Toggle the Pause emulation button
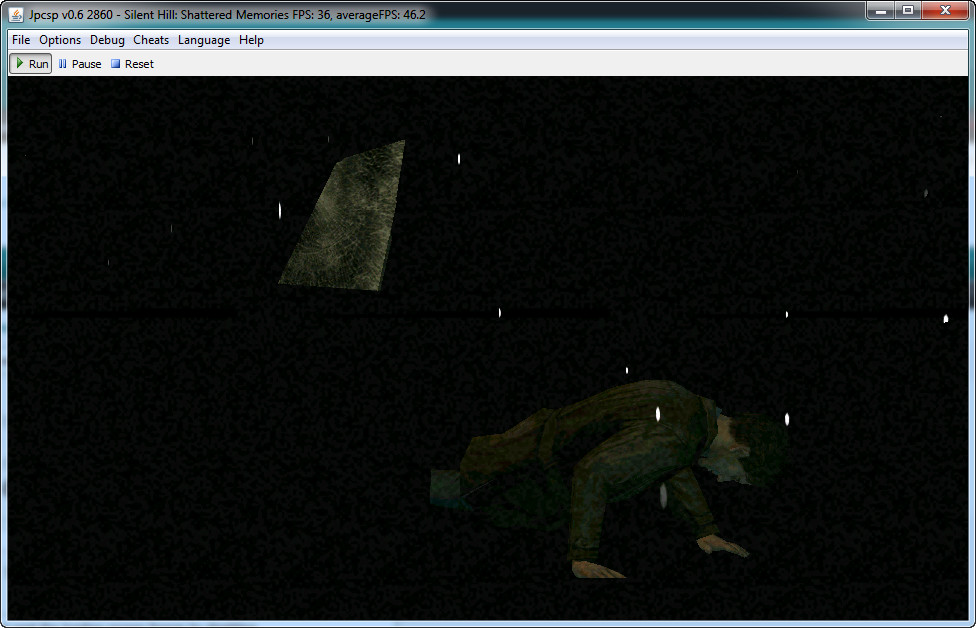976x628 pixels. pyautogui.click(x=80, y=64)
